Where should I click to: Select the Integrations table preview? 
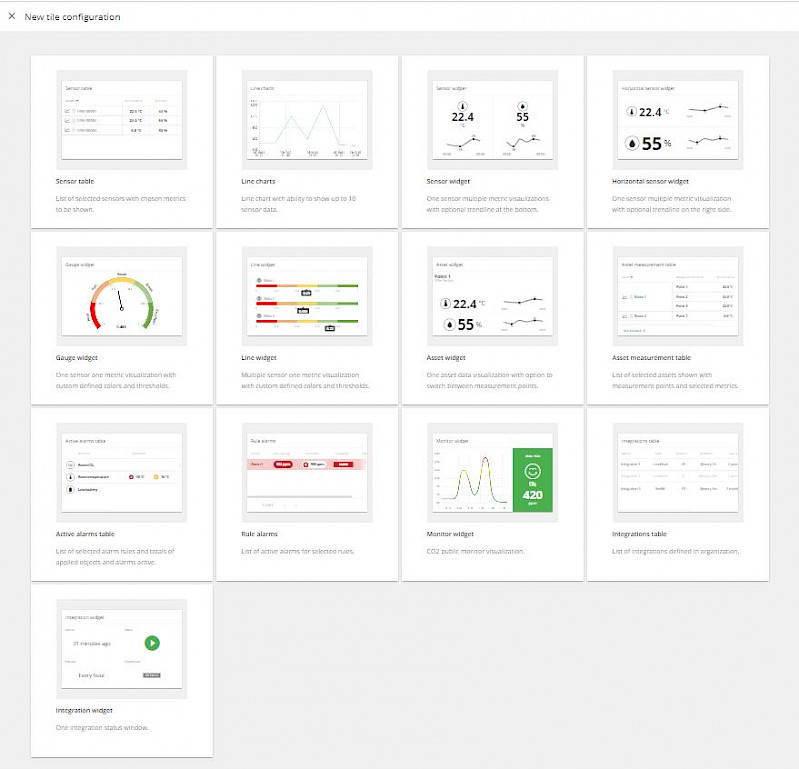coord(677,473)
